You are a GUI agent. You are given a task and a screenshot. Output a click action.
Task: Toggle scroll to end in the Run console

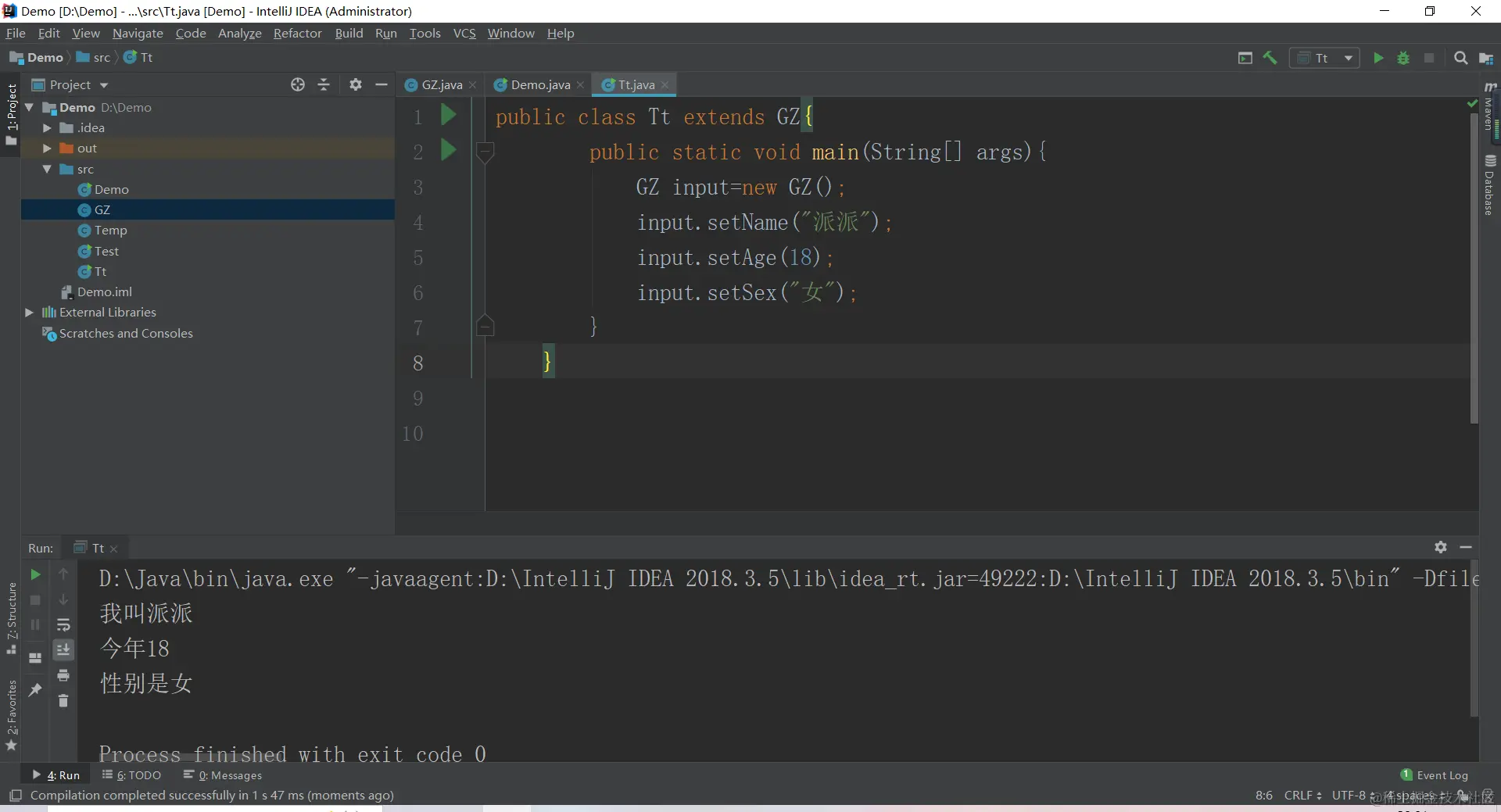click(63, 649)
